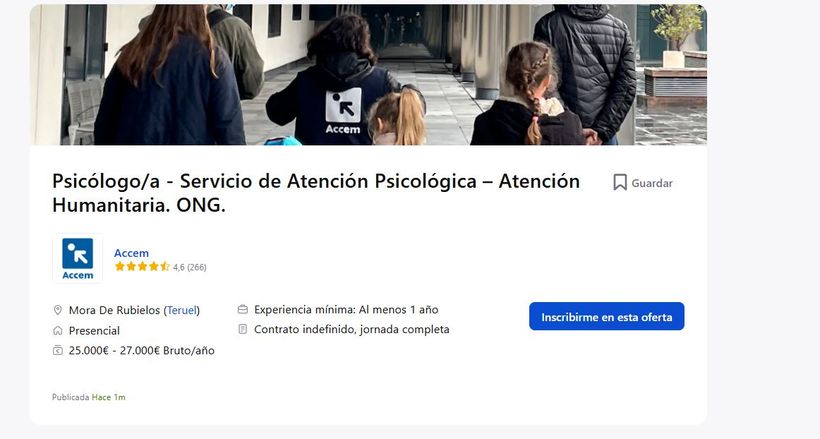Viewport: 820px width, 439px height.
Task: Click the briefcase experience icon
Action: [x=243, y=310]
